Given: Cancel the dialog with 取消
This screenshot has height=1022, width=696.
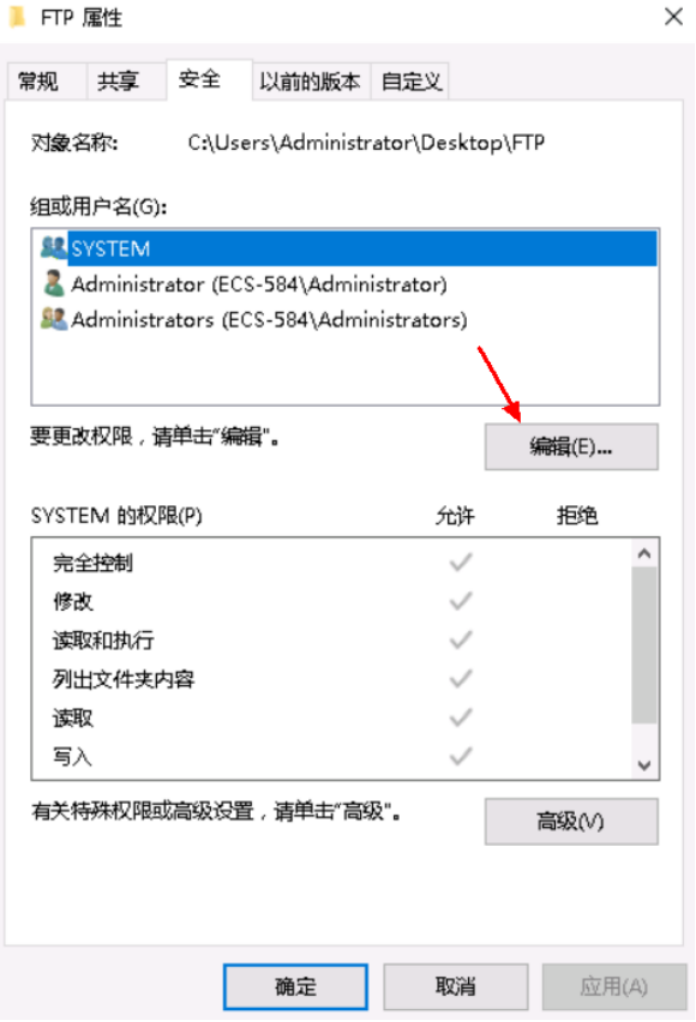Looking at the screenshot, I should [x=455, y=987].
